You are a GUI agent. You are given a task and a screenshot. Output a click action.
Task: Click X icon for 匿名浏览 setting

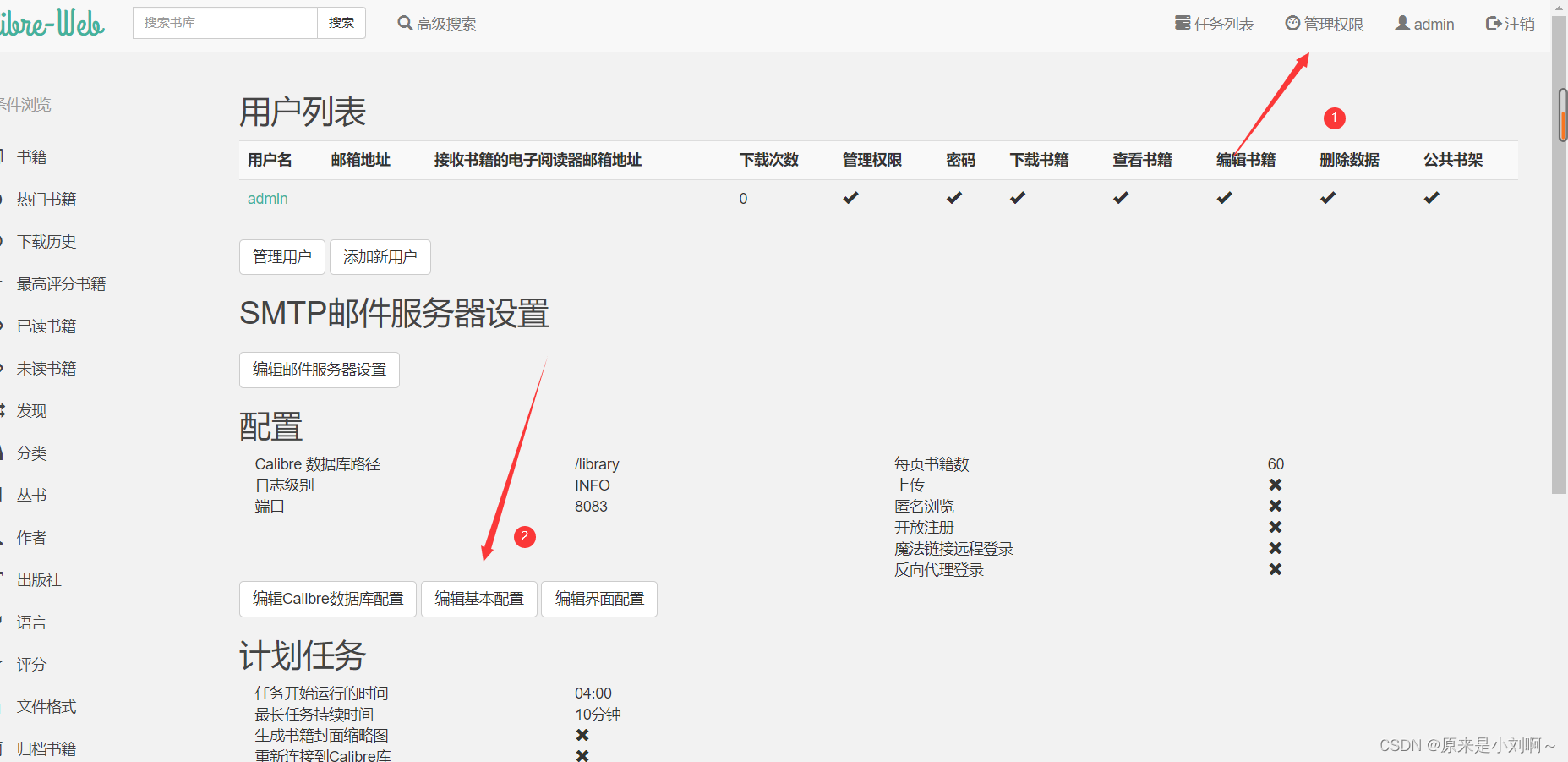click(1276, 506)
